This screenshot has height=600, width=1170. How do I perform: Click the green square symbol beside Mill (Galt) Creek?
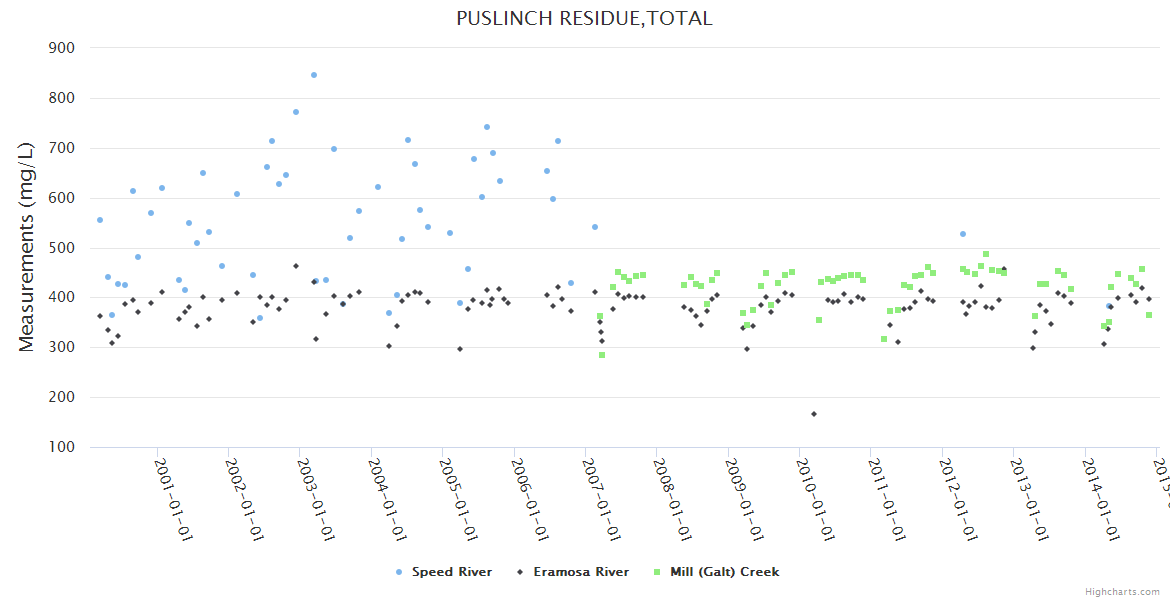coord(656,572)
